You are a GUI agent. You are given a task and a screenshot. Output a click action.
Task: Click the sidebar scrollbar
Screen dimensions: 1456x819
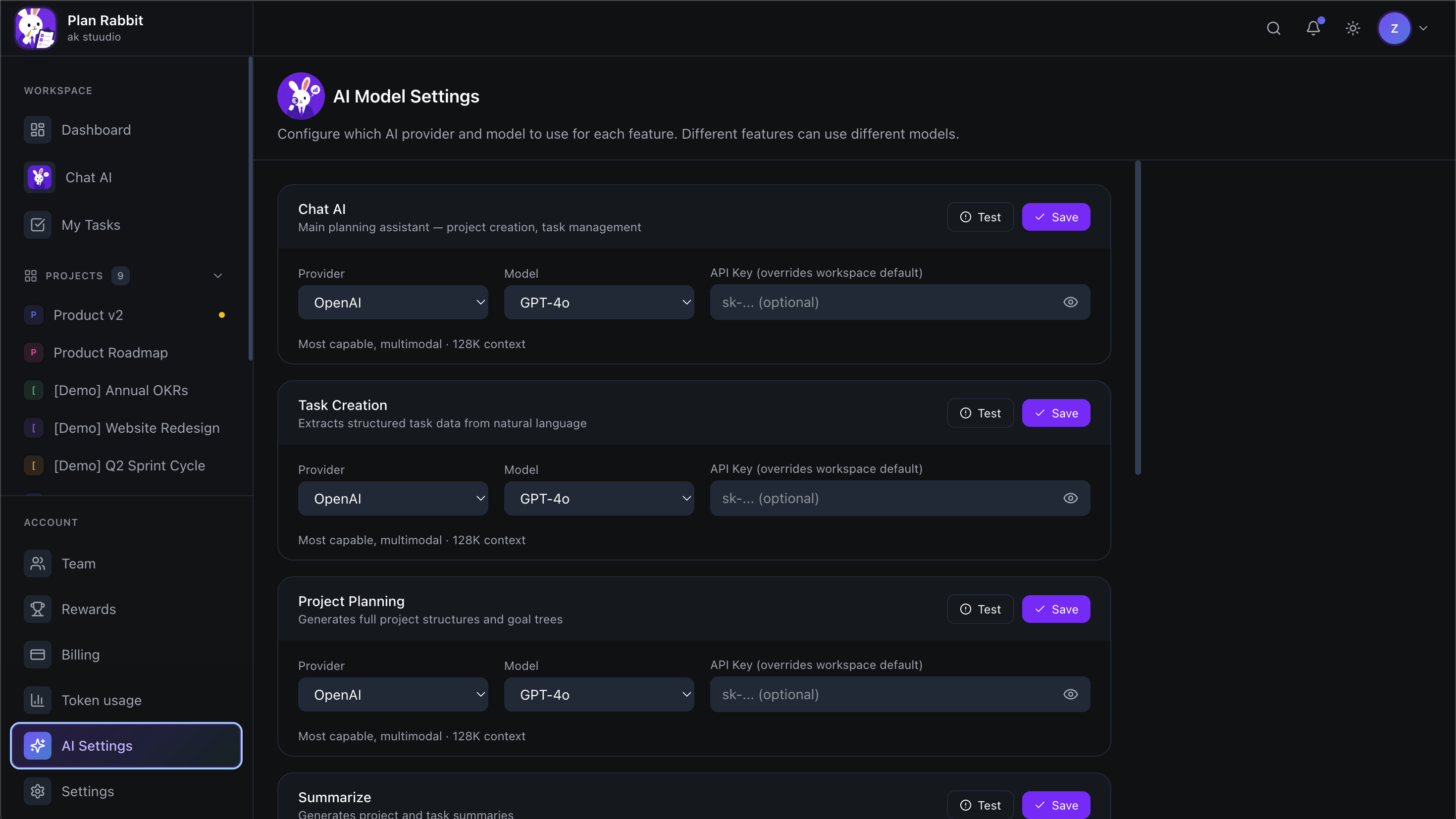click(x=251, y=208)
